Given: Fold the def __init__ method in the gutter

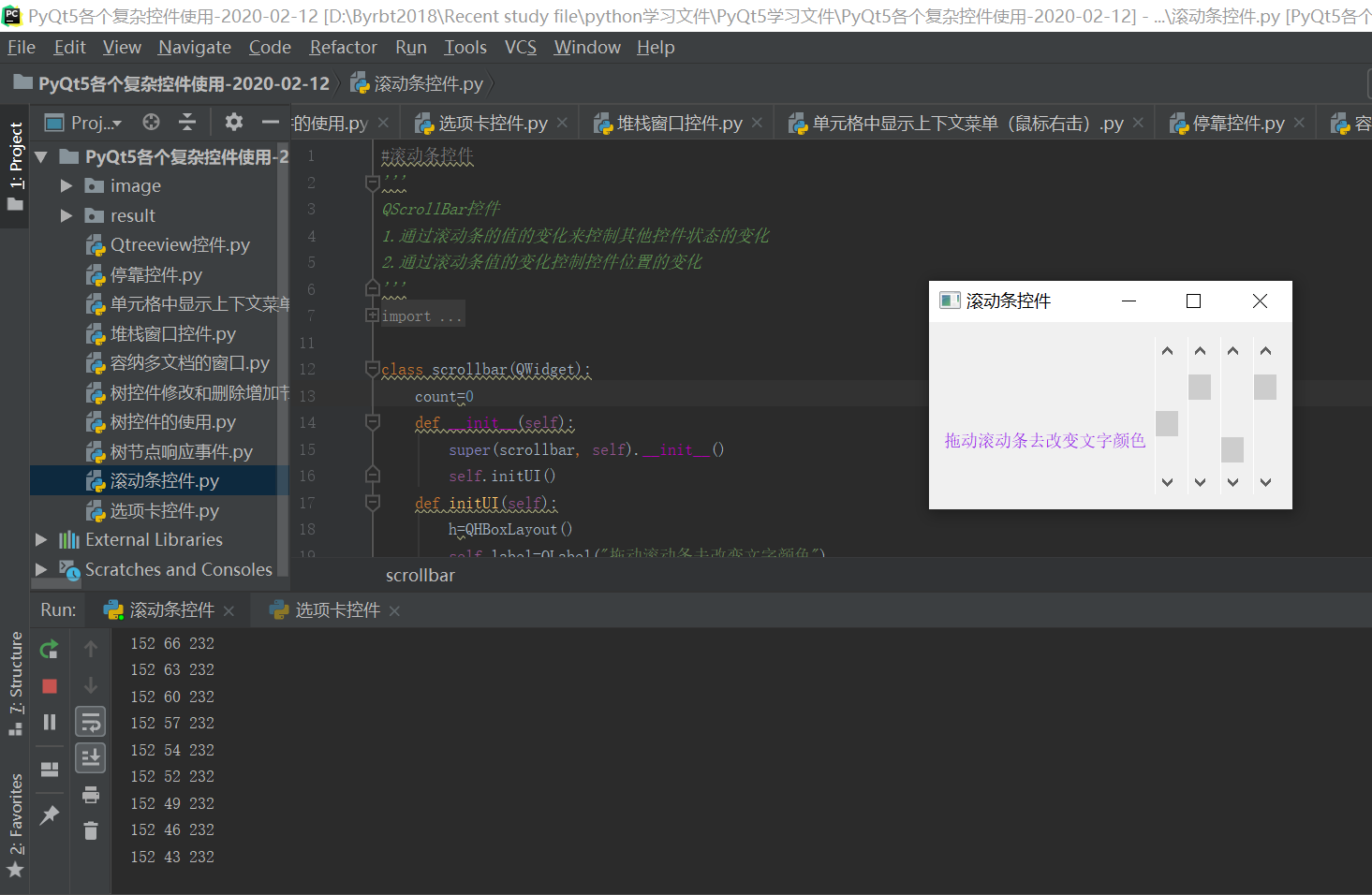Looking at the screenshot, I should 372,422.
